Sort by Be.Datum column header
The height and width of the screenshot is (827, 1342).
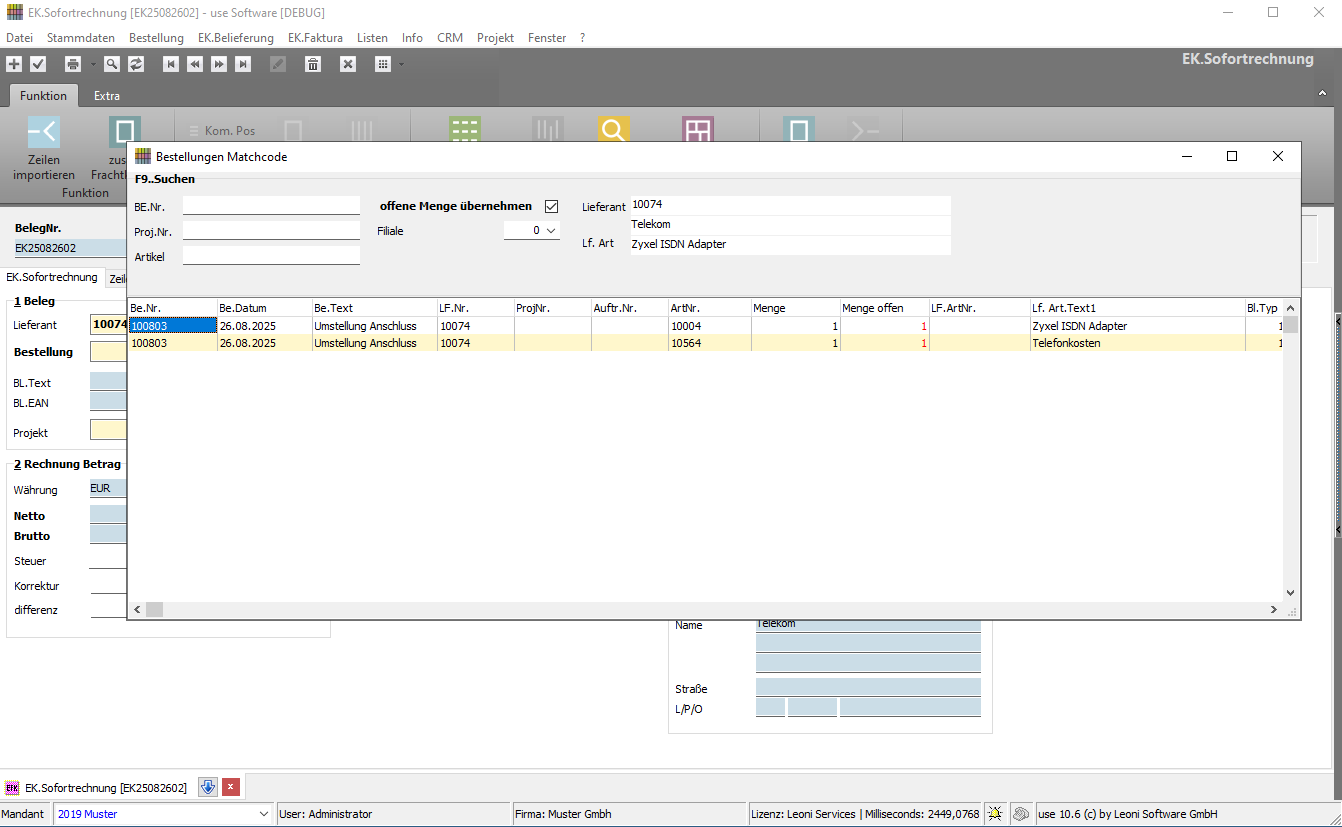(x=264, y=308)
